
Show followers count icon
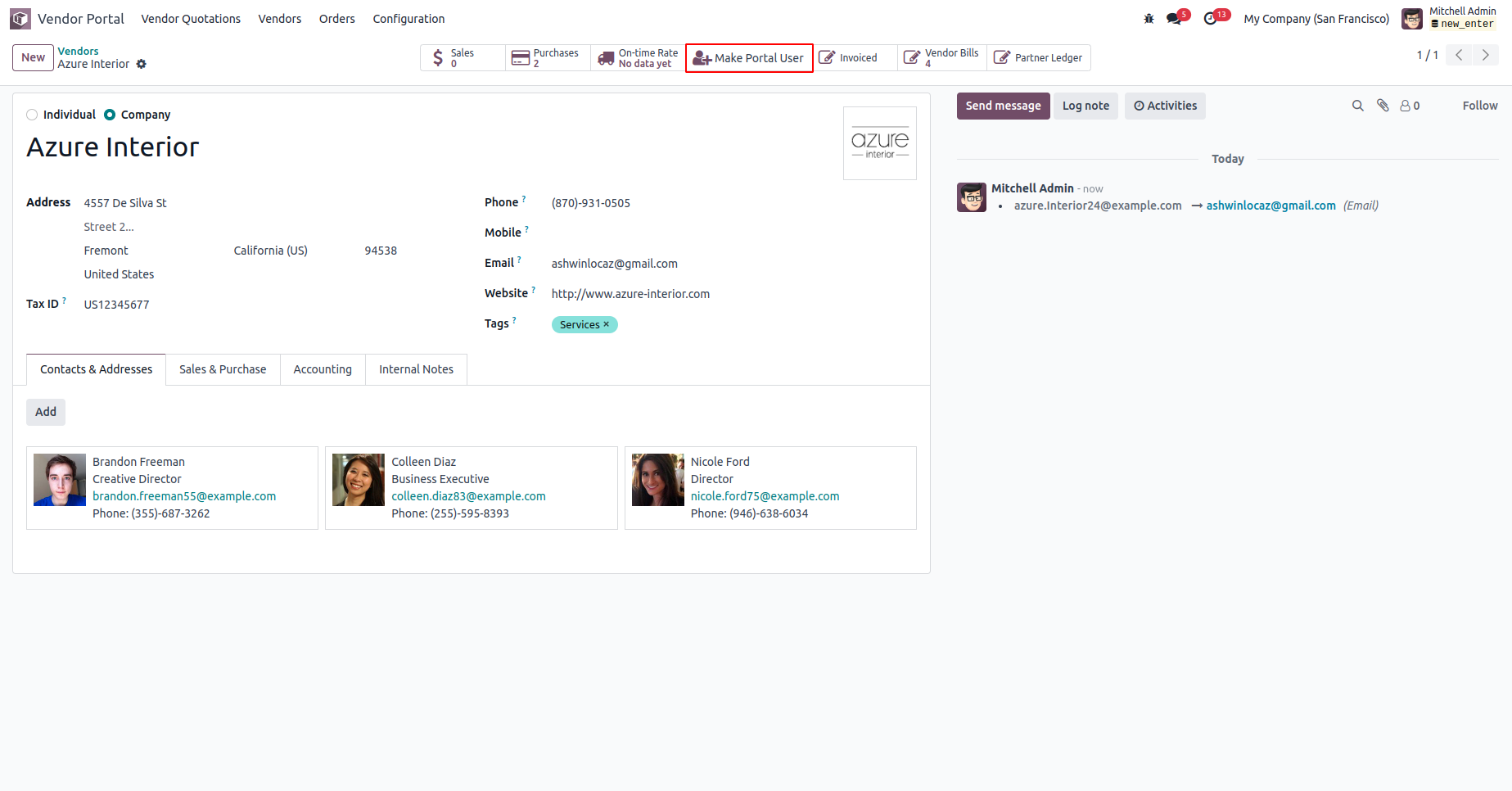1410,106
